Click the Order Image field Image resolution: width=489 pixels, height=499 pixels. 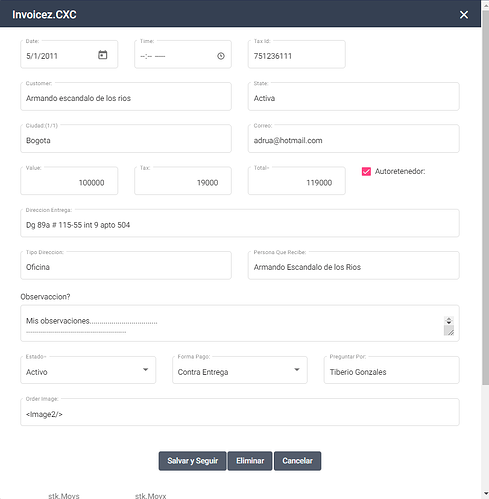pyautogui.click(x=240, y=412)
